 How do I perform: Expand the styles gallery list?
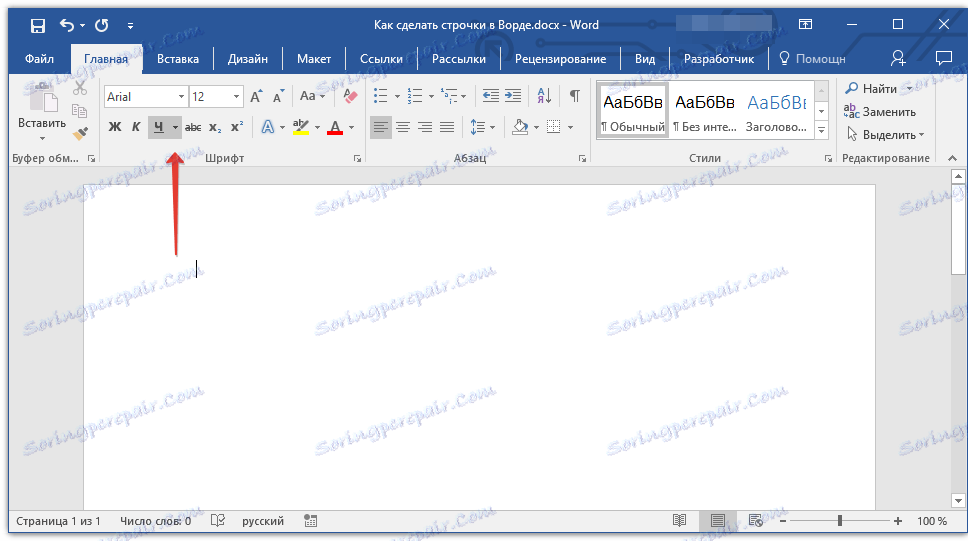(822, 130)
